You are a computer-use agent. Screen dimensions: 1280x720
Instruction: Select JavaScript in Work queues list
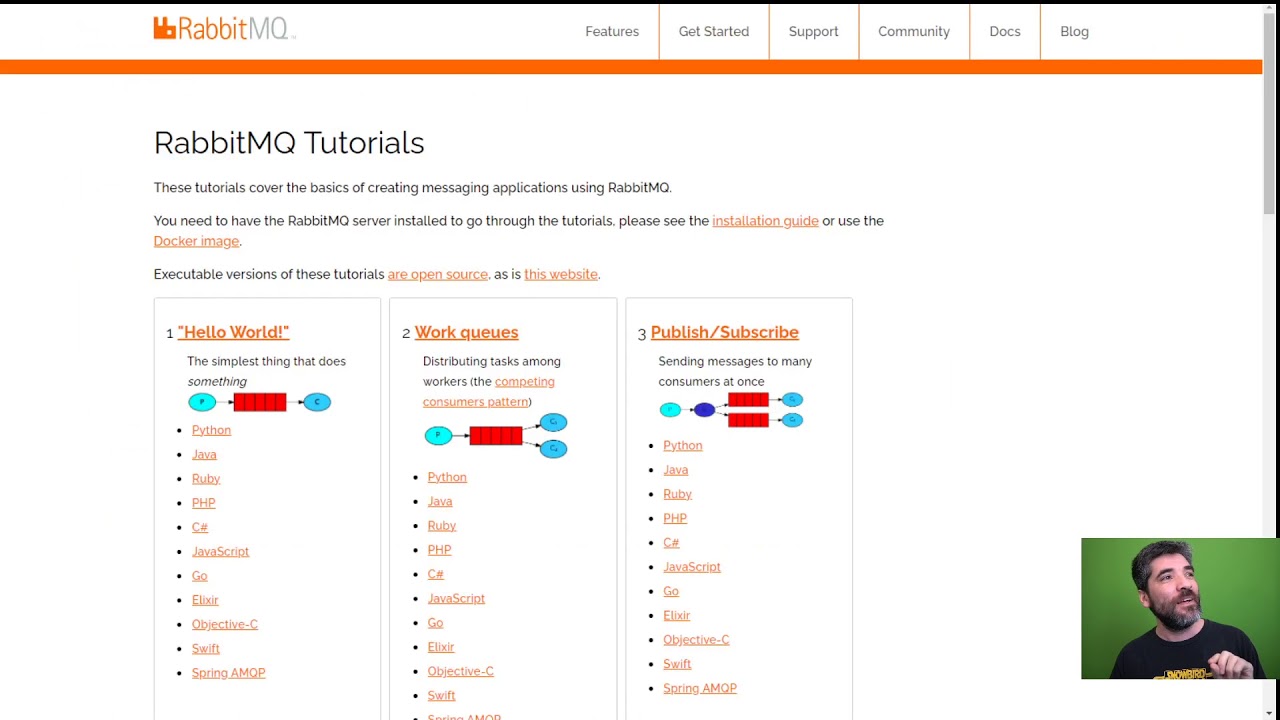(x=456, y=598)
